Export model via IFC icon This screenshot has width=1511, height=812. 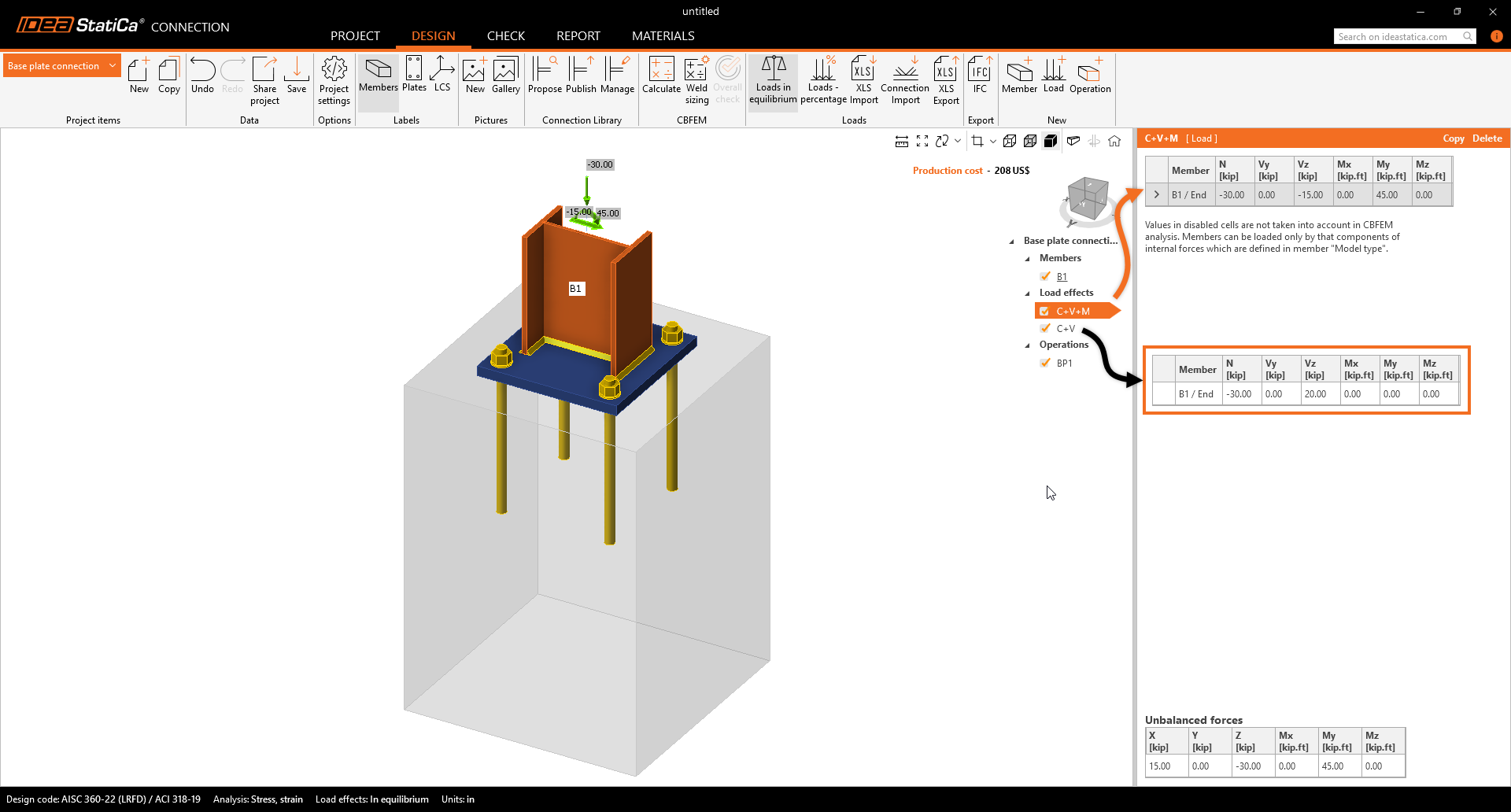pos(980,76)
